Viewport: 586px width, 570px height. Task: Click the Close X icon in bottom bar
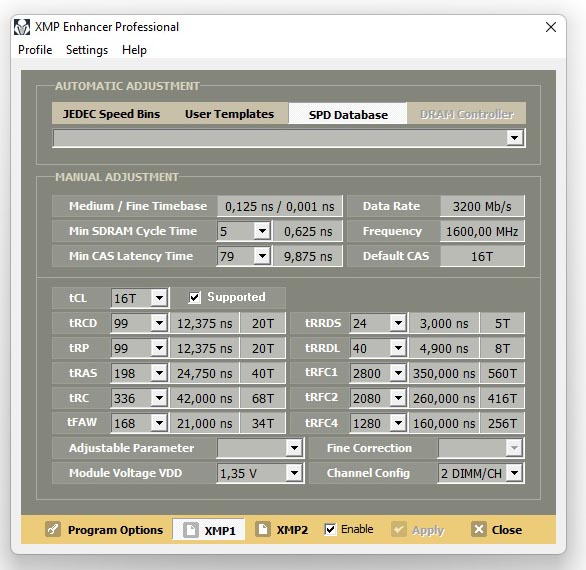click(478, 529)
